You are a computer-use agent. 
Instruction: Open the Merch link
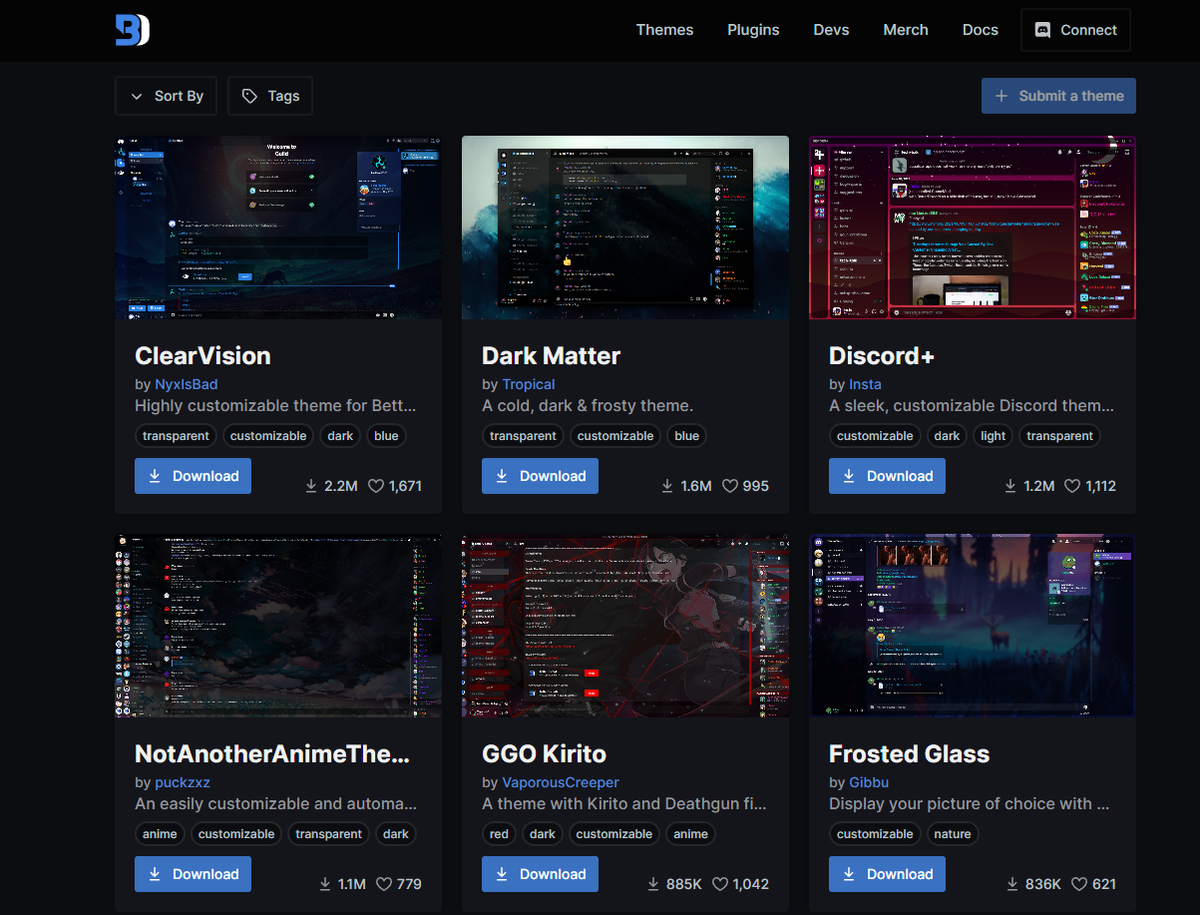coord(905,30)
